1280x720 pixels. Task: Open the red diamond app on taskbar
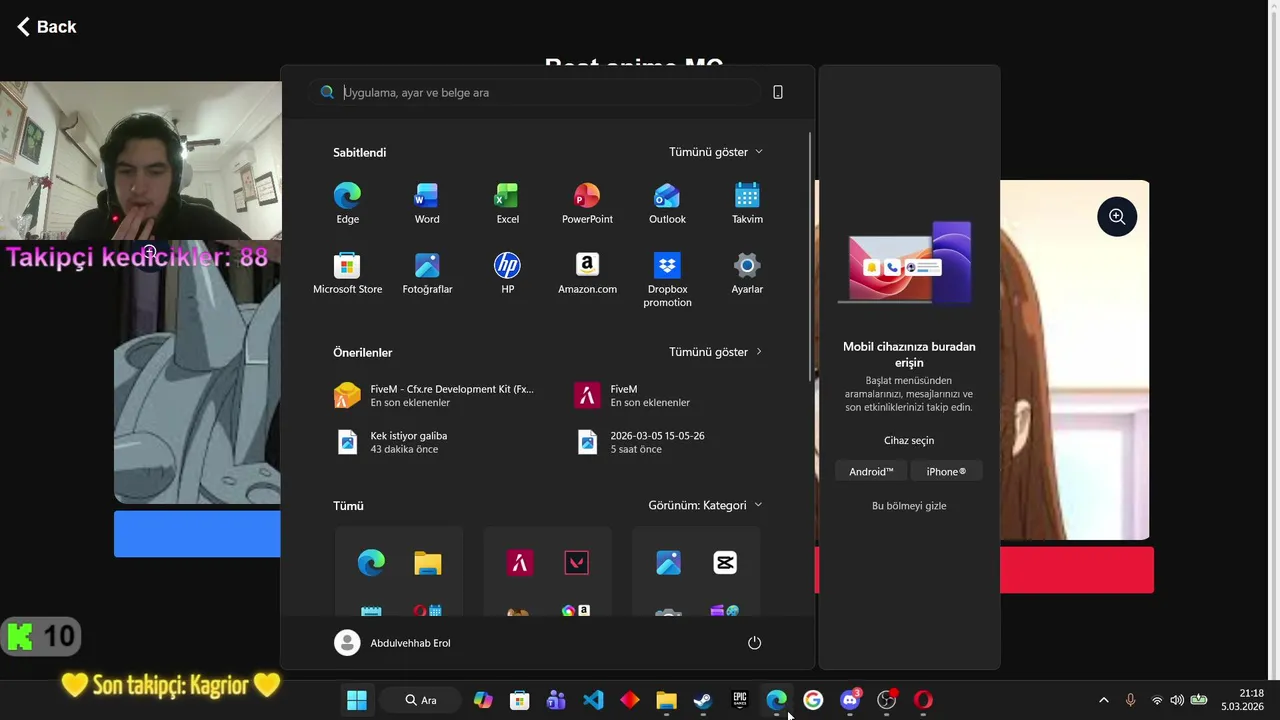(630, 700)
